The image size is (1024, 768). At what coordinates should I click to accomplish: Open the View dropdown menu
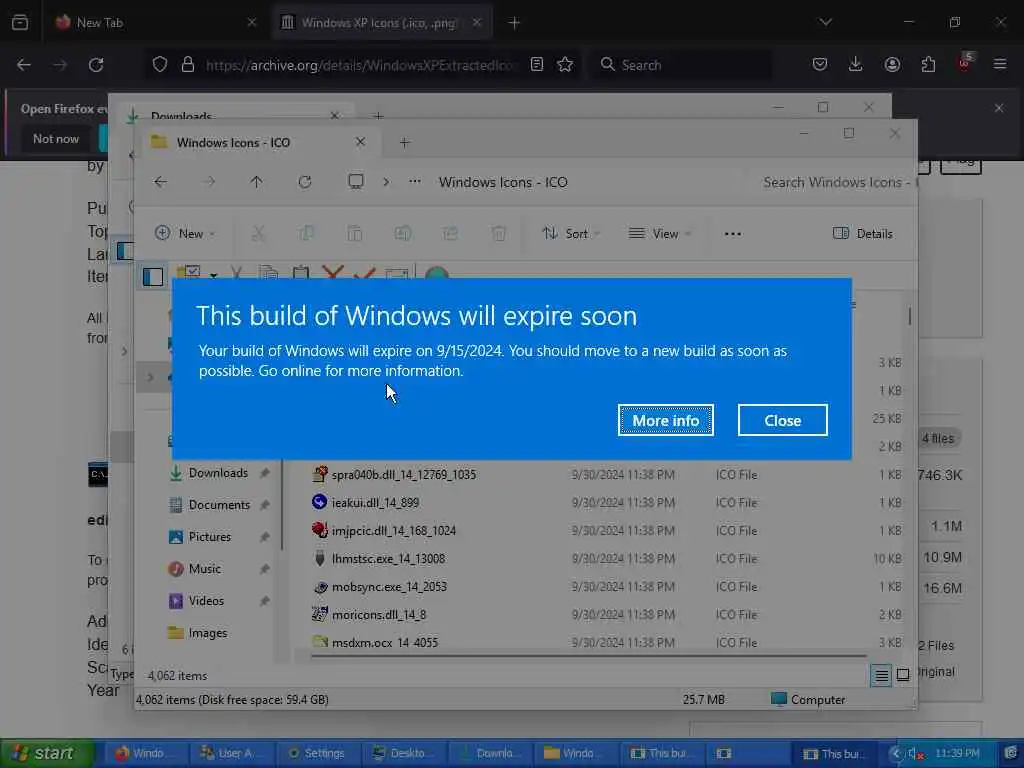[660, 233]
